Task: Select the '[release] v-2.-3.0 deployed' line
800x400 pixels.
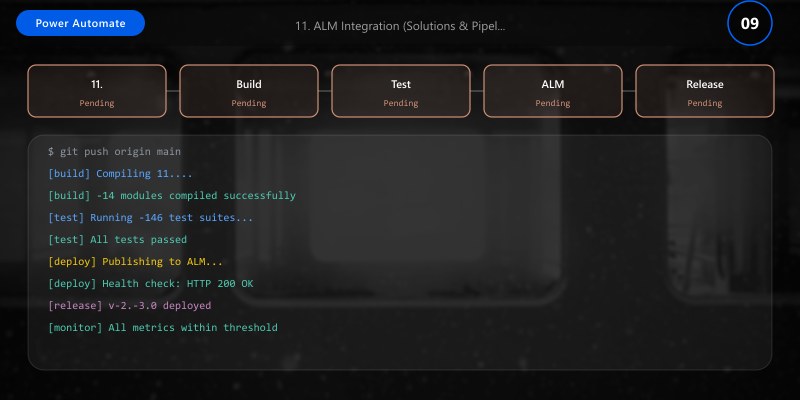Action: pyautogui.click(x=130, y=305)
